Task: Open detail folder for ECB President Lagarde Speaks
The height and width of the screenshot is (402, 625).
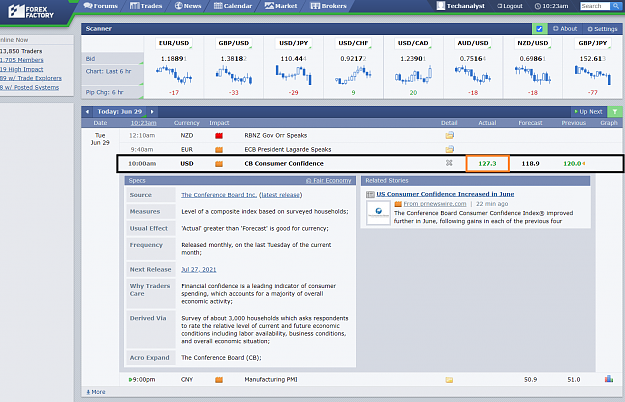Action: pyautogui.click(x=449, y=149)
